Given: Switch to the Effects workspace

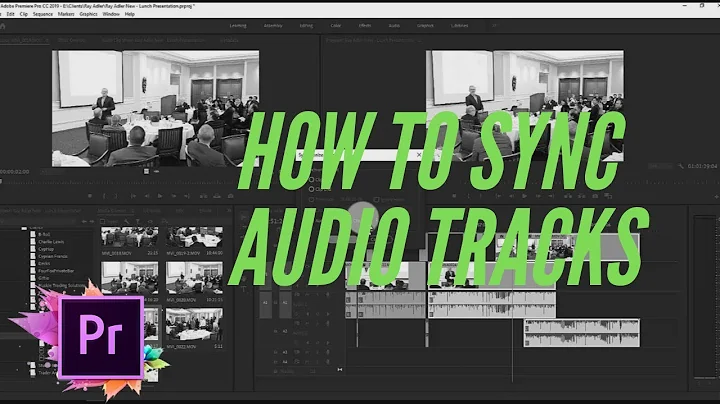Looking at the screenshot, I should click(365, 26).
